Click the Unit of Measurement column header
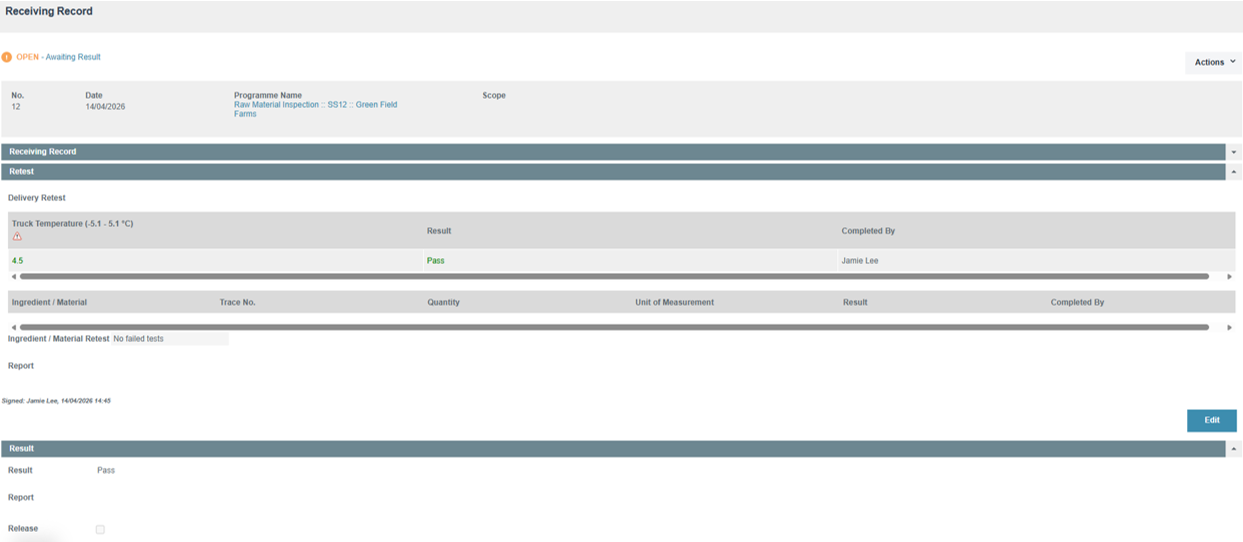The width and height of the screenshot is (1243, 542). click(x=675, y=302)
